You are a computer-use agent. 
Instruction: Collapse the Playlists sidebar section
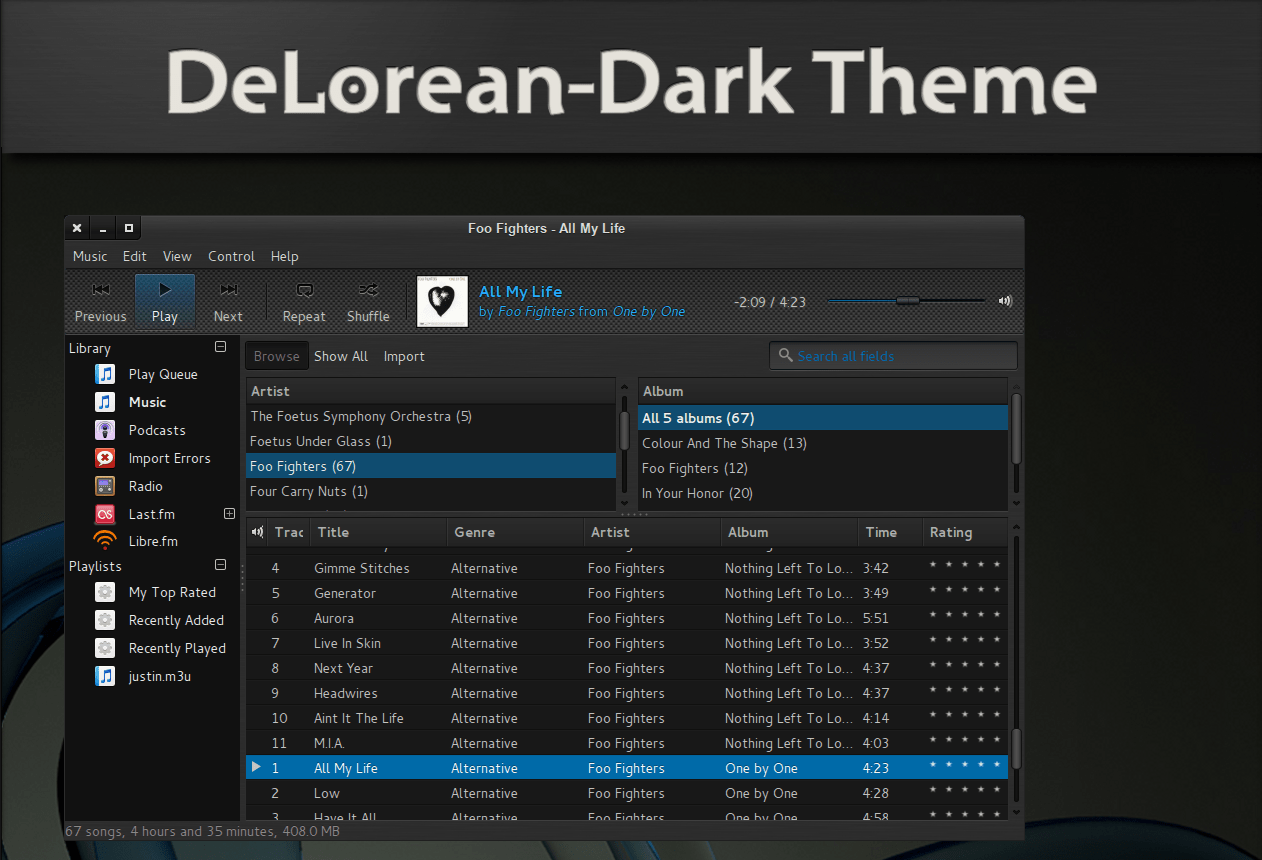pyautogui.click(x=220, y=564)
